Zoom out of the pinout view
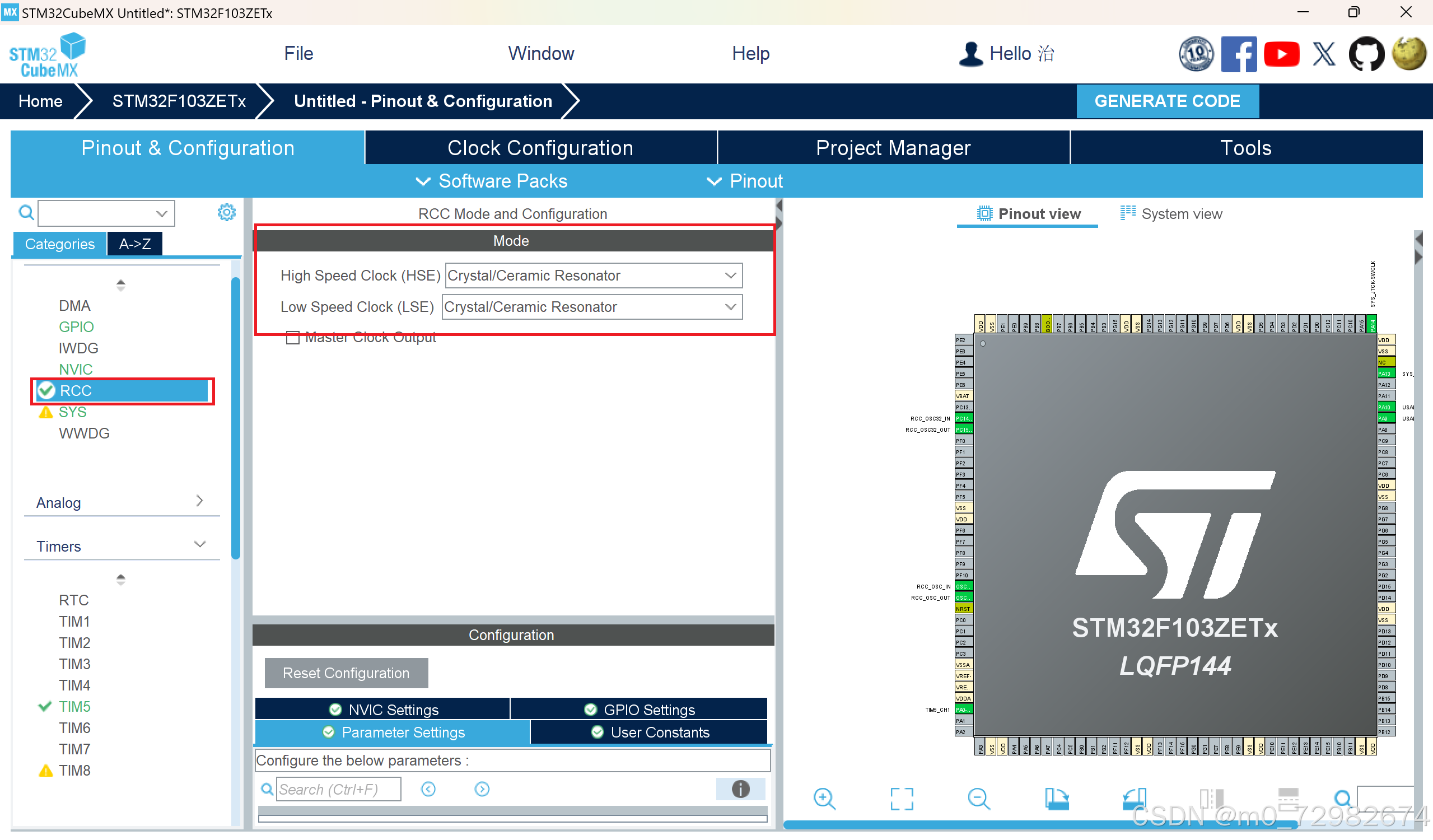The height and width of the screenshot is (840, 1433). click(x=979, y=799)
